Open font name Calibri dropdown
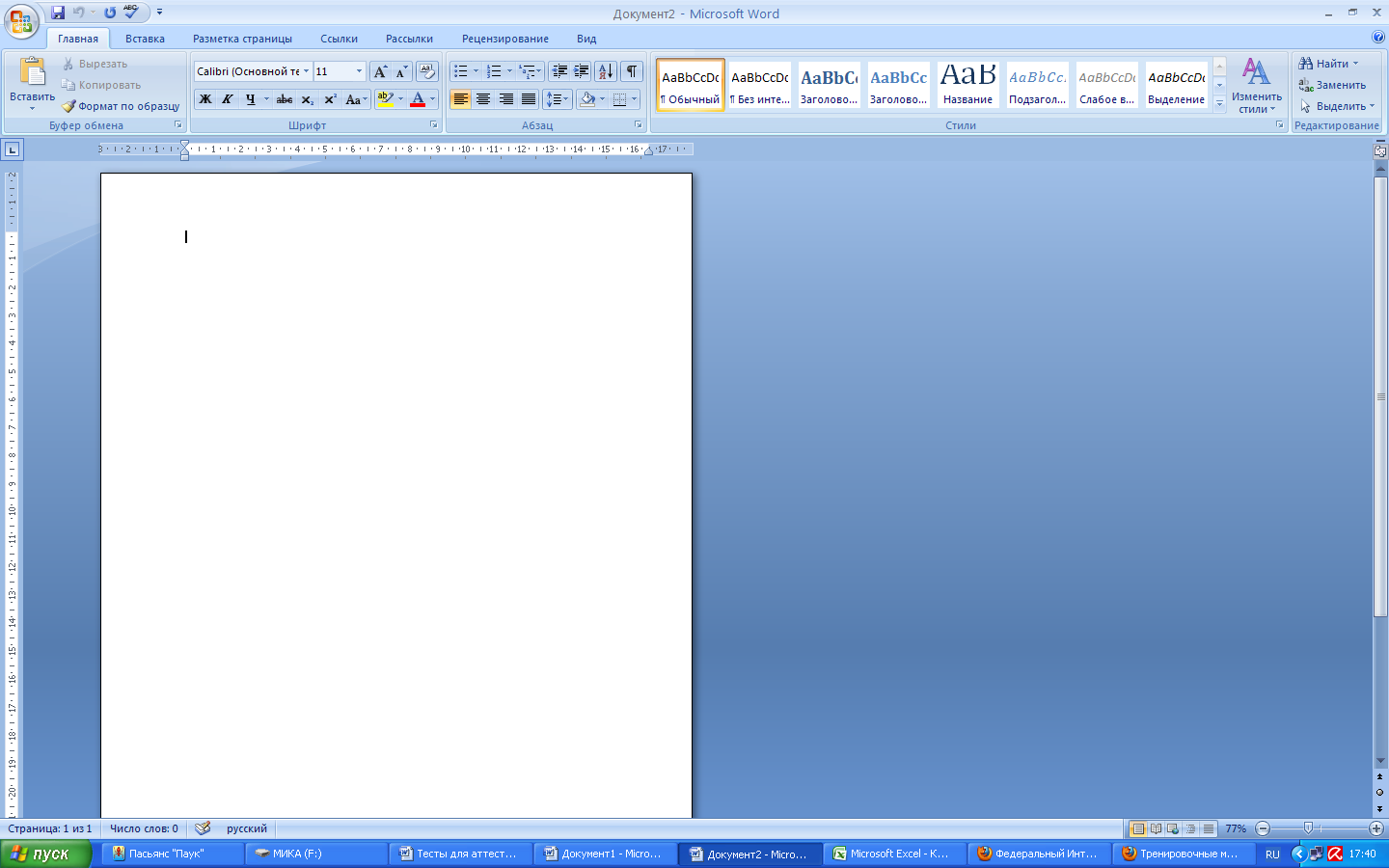The height and width of the screenshot is (868, 1389). 307,71
